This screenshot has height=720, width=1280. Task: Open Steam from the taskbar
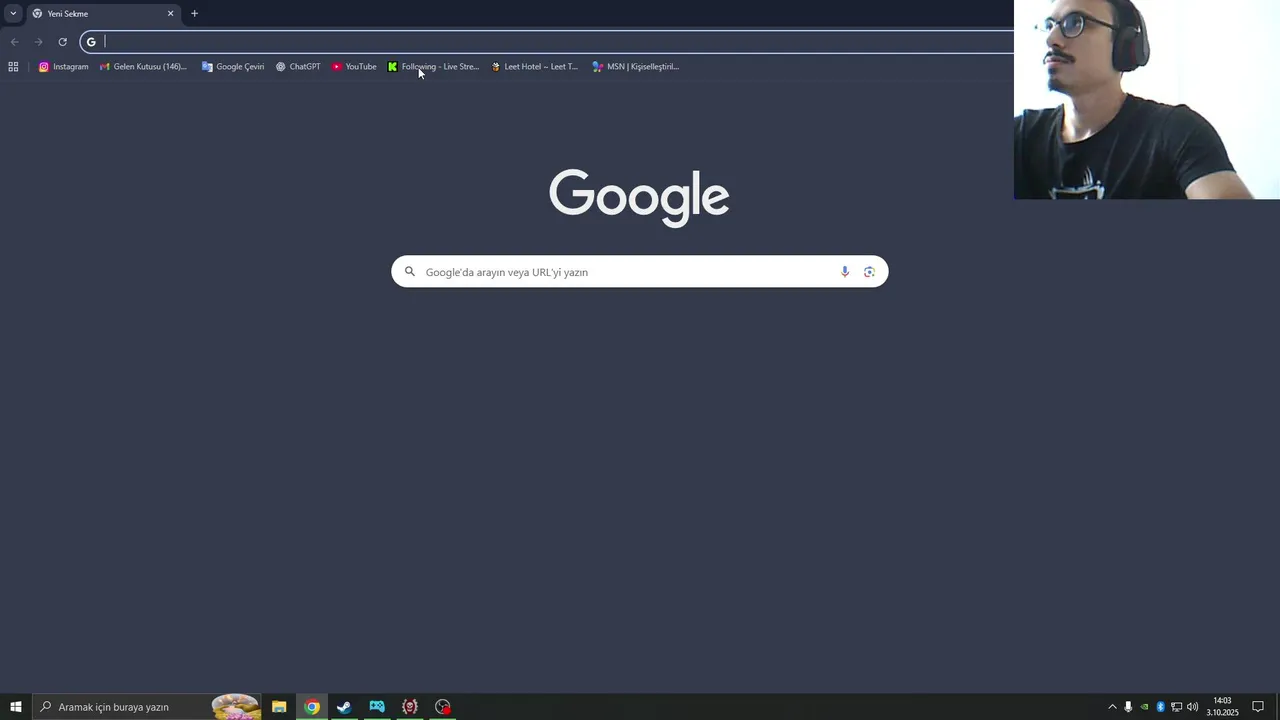[344, 707]
